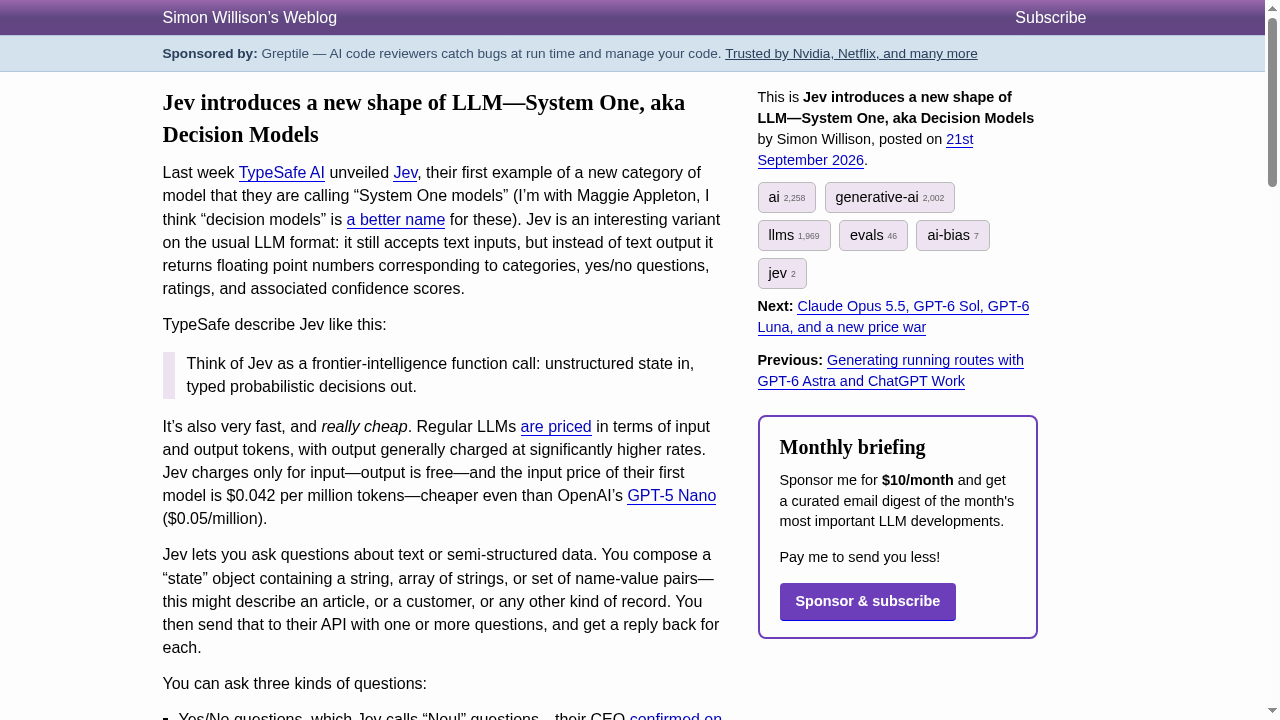
Task: Click the Sponsor & subscribe button
Action: [868, 602]
